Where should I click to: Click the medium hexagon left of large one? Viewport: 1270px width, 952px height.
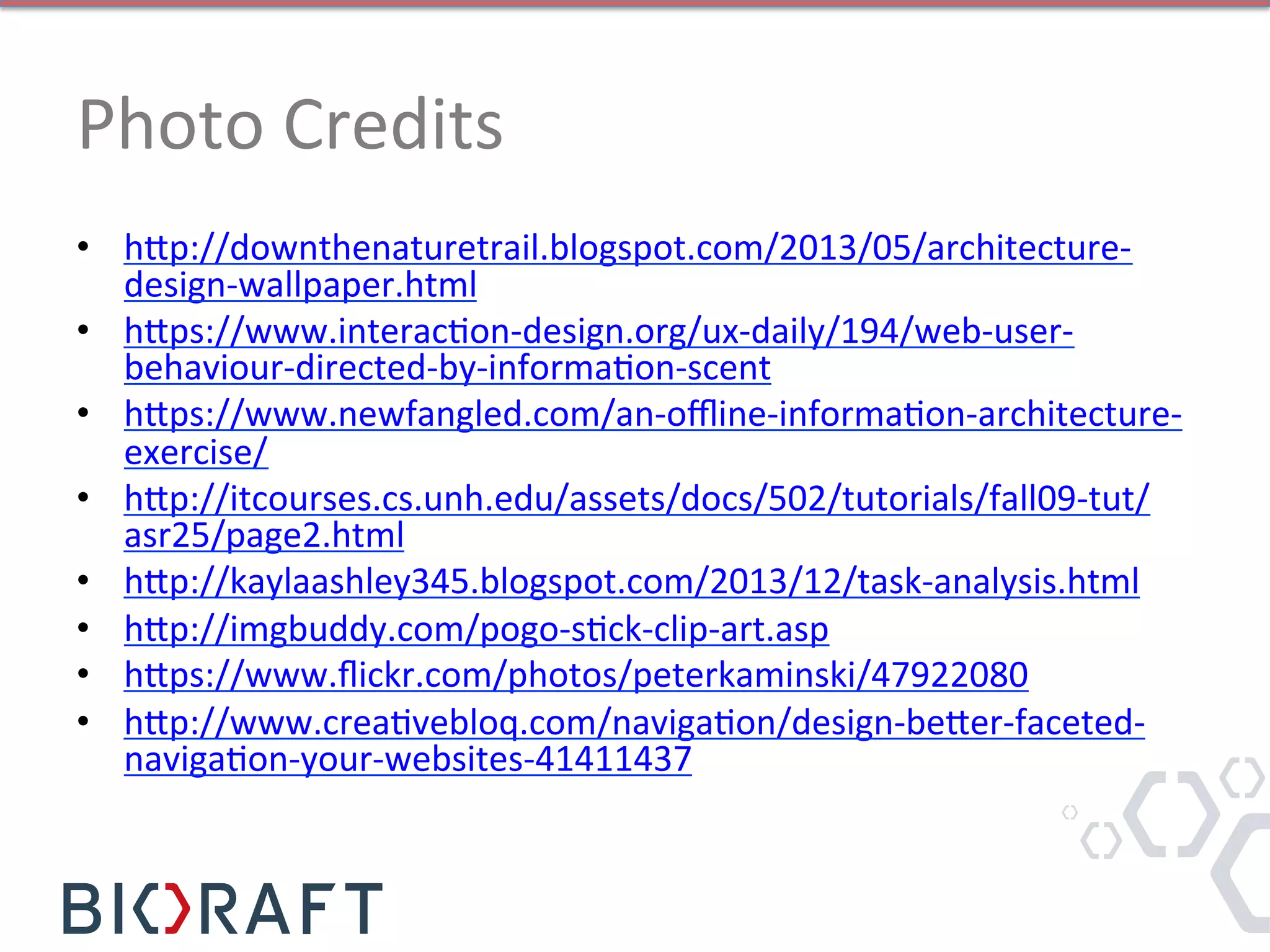coord(1101,840)
